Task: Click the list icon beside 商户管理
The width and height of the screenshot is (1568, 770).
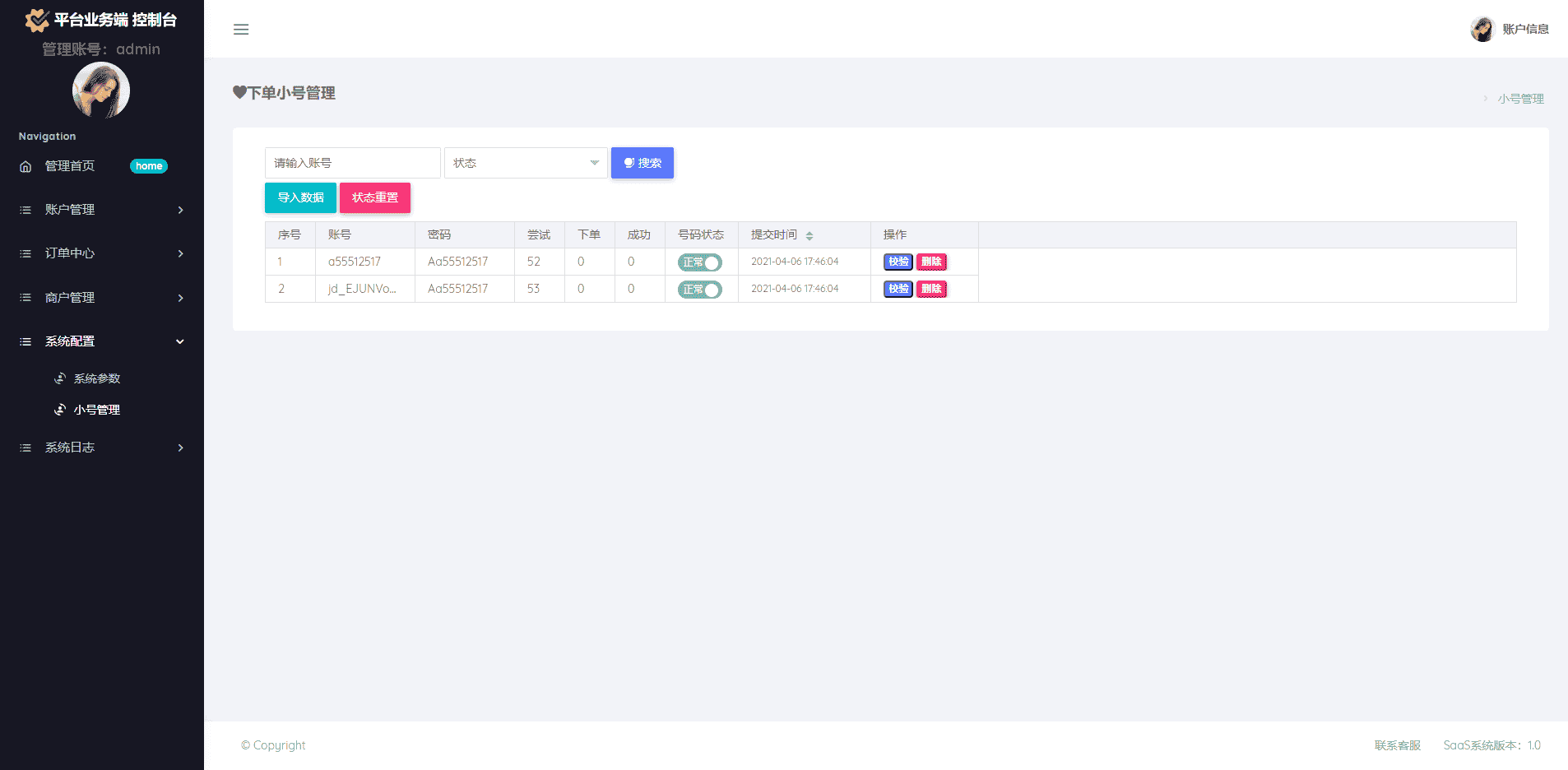Action: 26,298
